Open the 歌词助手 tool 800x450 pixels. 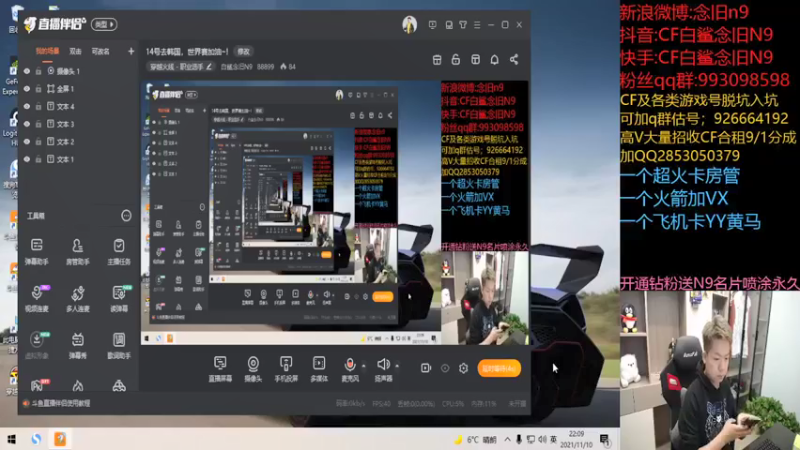(119, 345)
